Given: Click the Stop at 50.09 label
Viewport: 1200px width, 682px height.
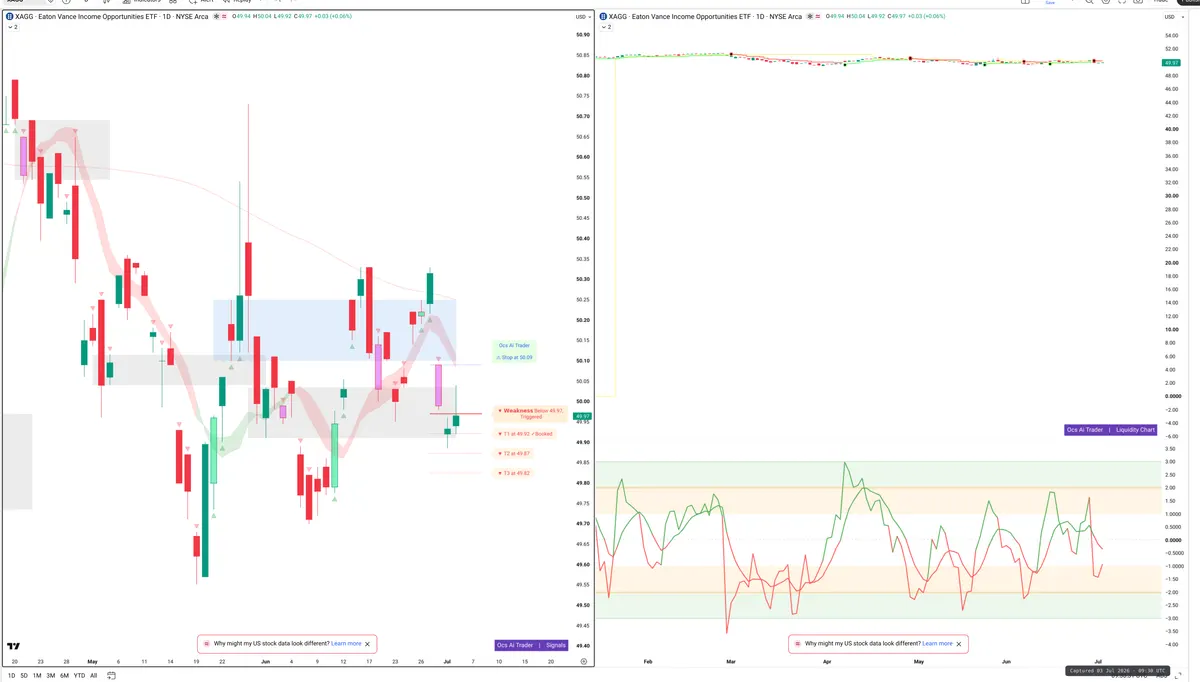Looking at the screenshot, I should click(515, 356).
